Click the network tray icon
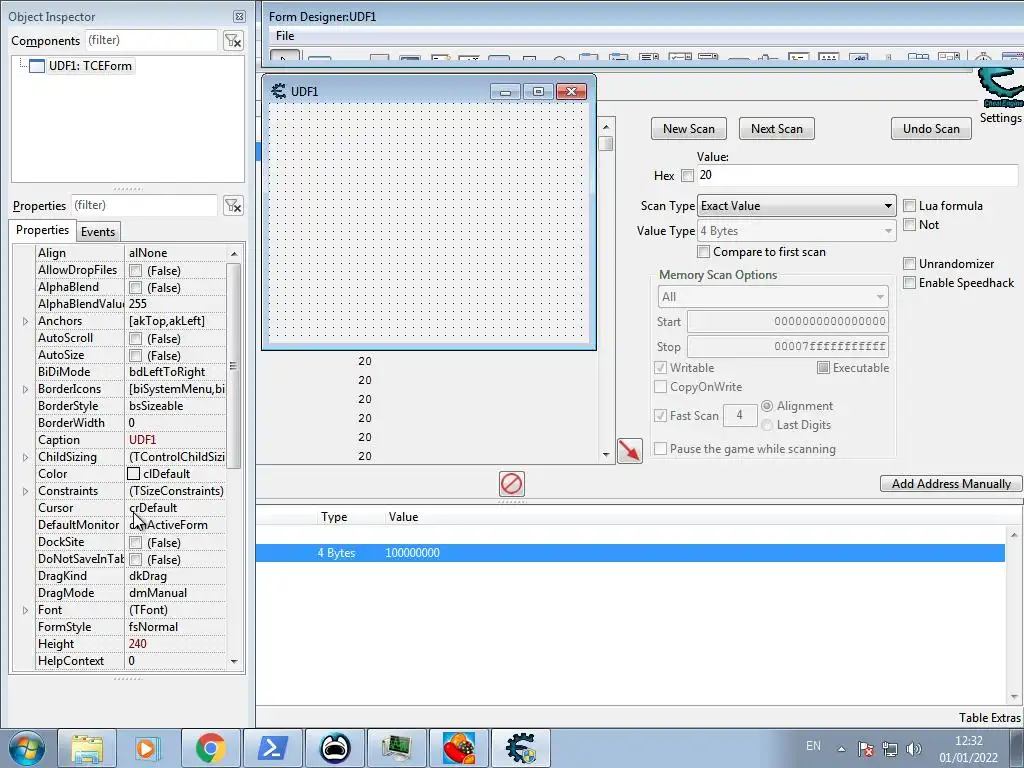The image size is (1024, 768). pyautogui.click(x=889, y=749)
